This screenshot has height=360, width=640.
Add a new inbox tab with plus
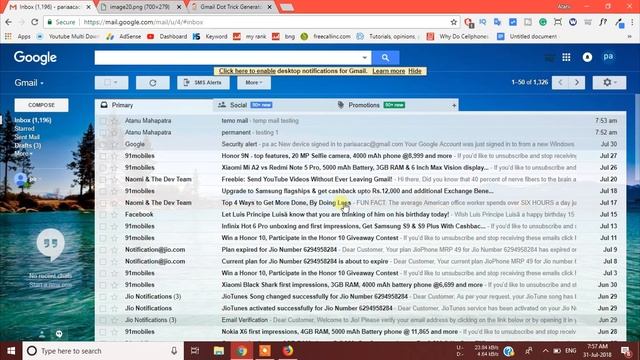click(454, 105)
